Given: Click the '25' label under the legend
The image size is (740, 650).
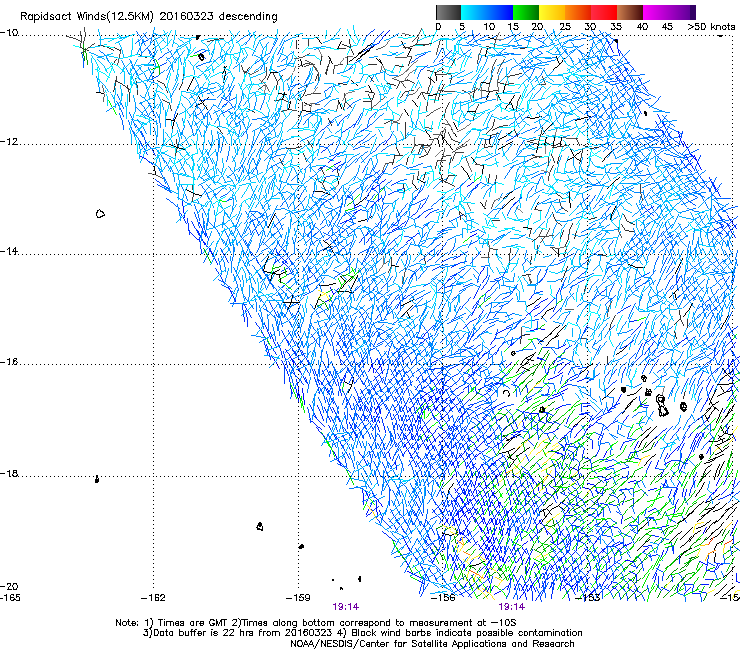Looking at the screenshot, I should pyautogui.click(x=565, y=27).
